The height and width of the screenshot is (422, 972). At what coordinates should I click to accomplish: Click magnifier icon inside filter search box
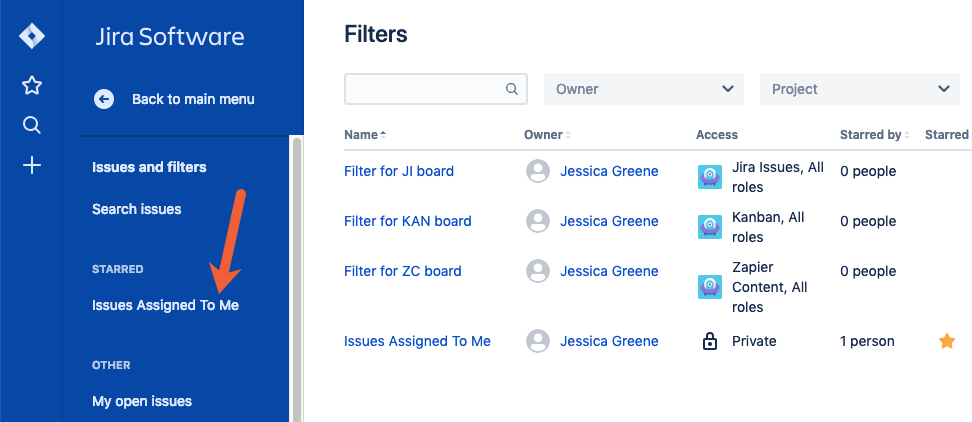click(511, 89)
